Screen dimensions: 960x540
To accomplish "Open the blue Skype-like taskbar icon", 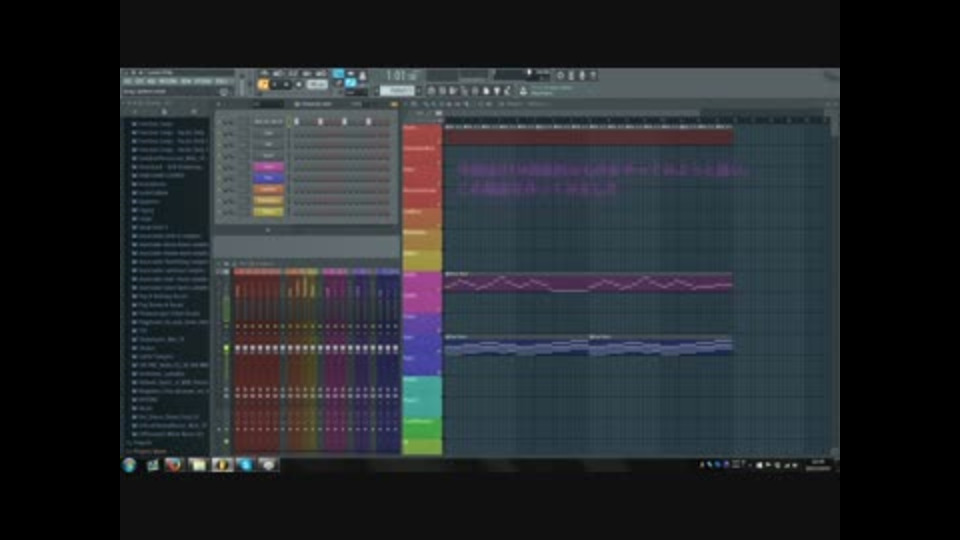I will click(246, 465).
